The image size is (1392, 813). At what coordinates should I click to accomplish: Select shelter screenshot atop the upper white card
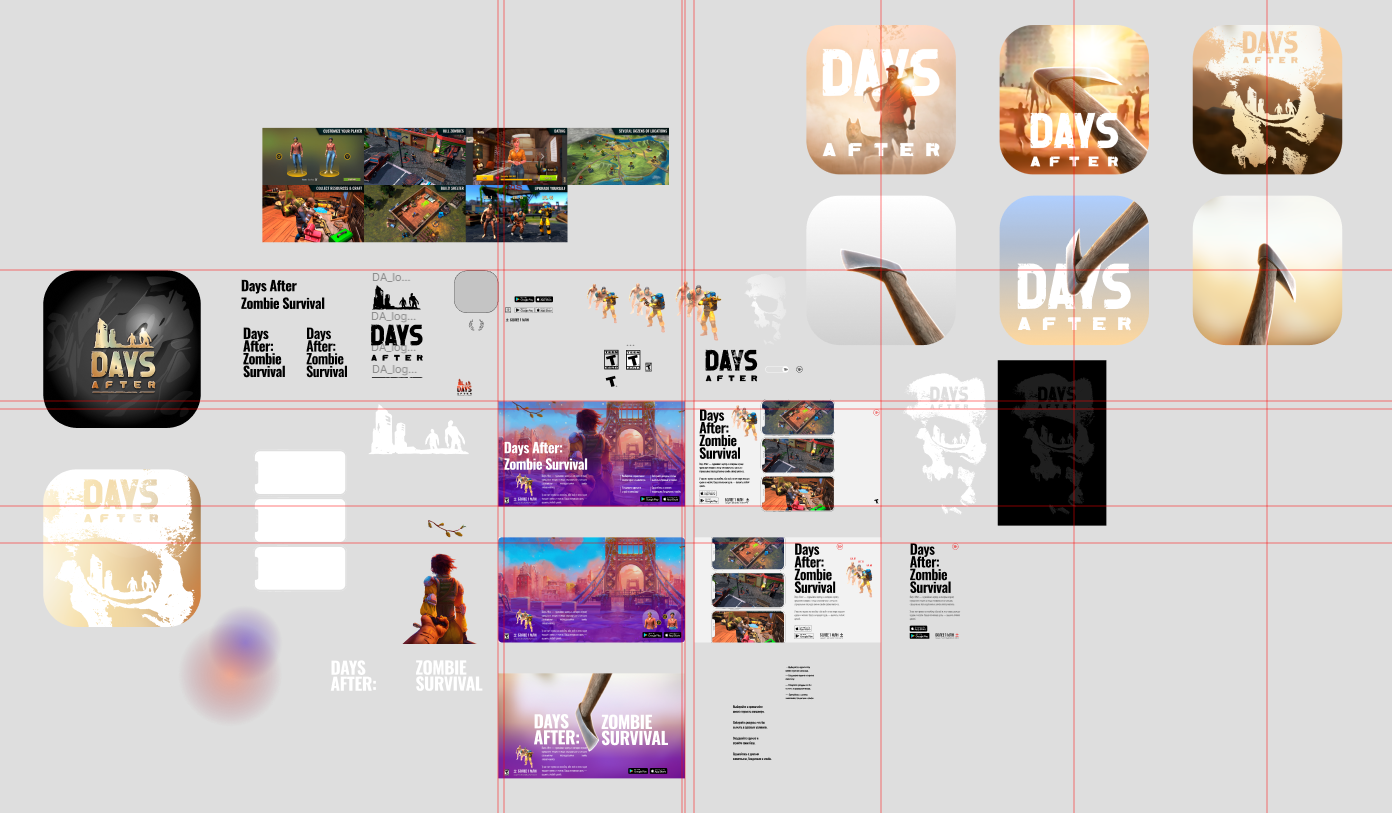pos(798,417)
